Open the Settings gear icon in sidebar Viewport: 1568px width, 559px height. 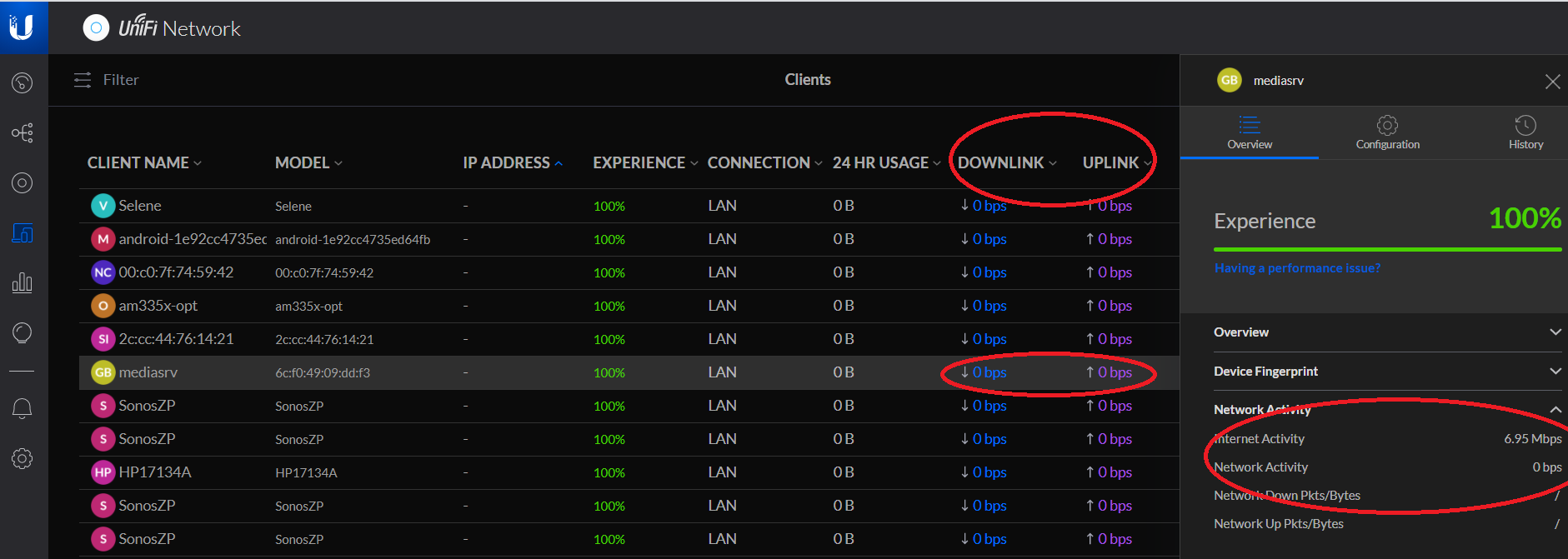point(23,458)
